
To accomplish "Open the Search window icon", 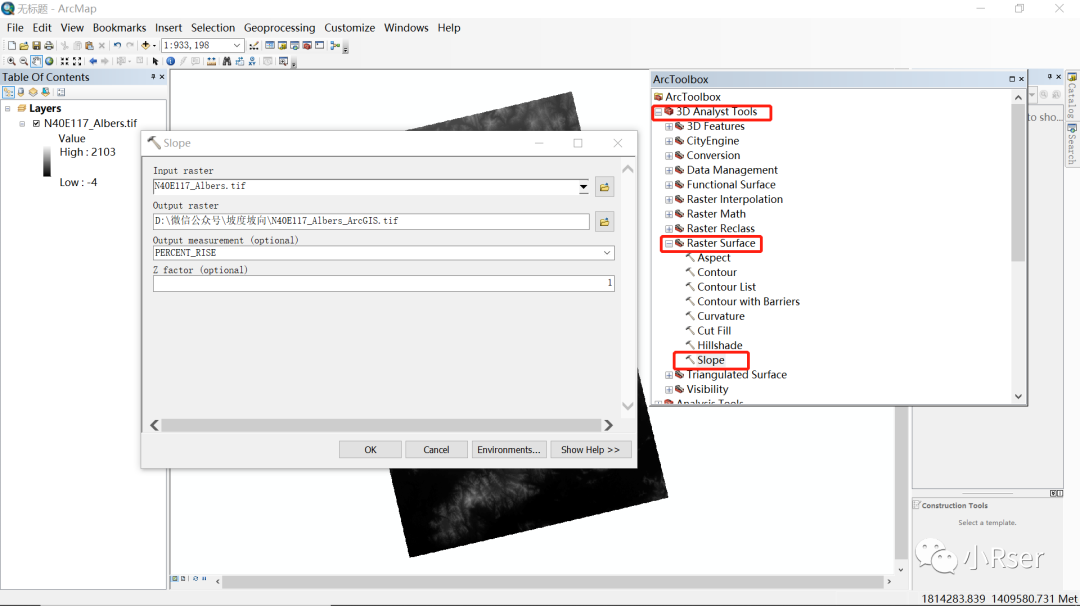I will [x=295, y=45].
